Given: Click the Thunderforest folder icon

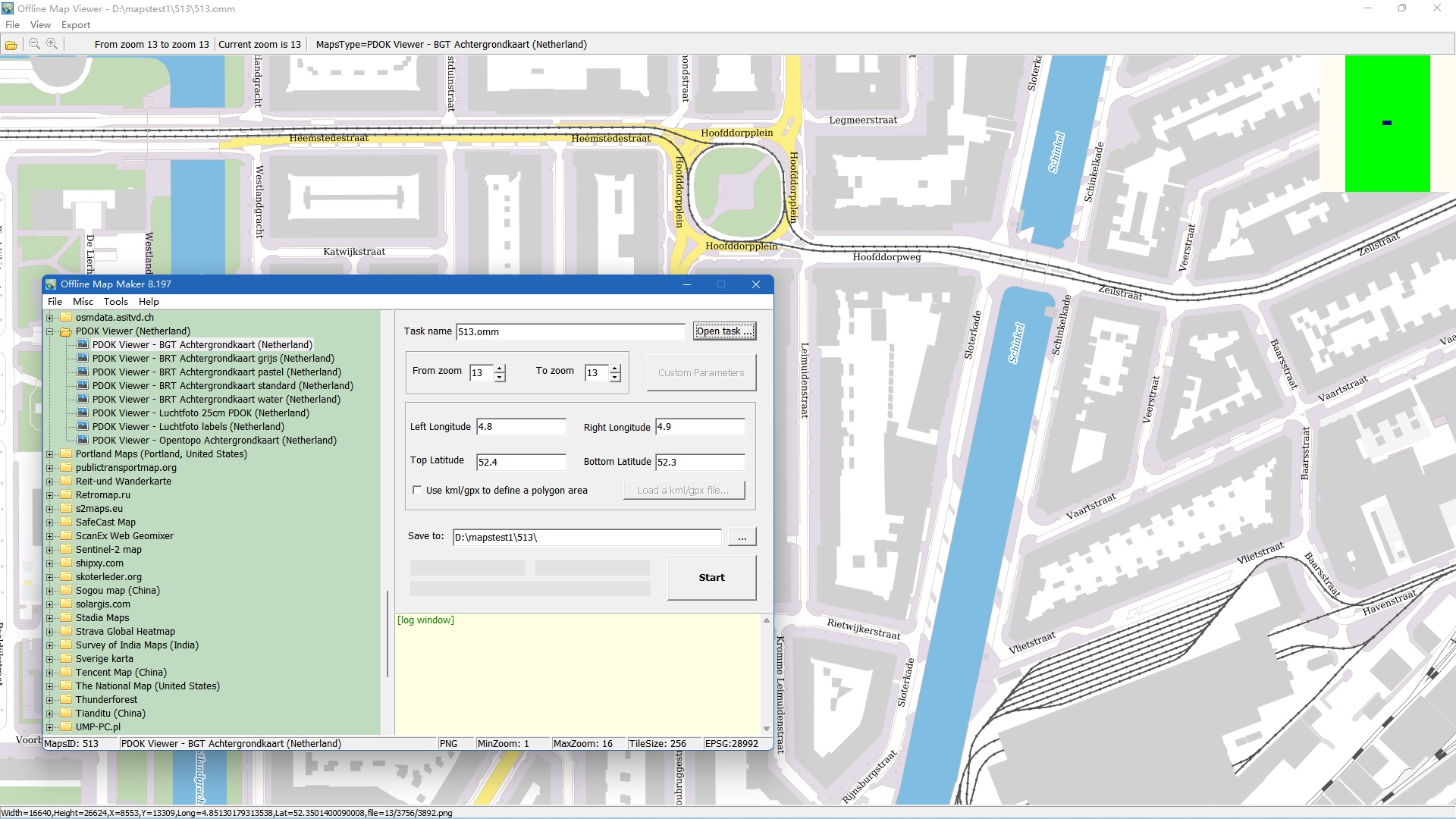Looking at the screenshot, I should [66, 700].
